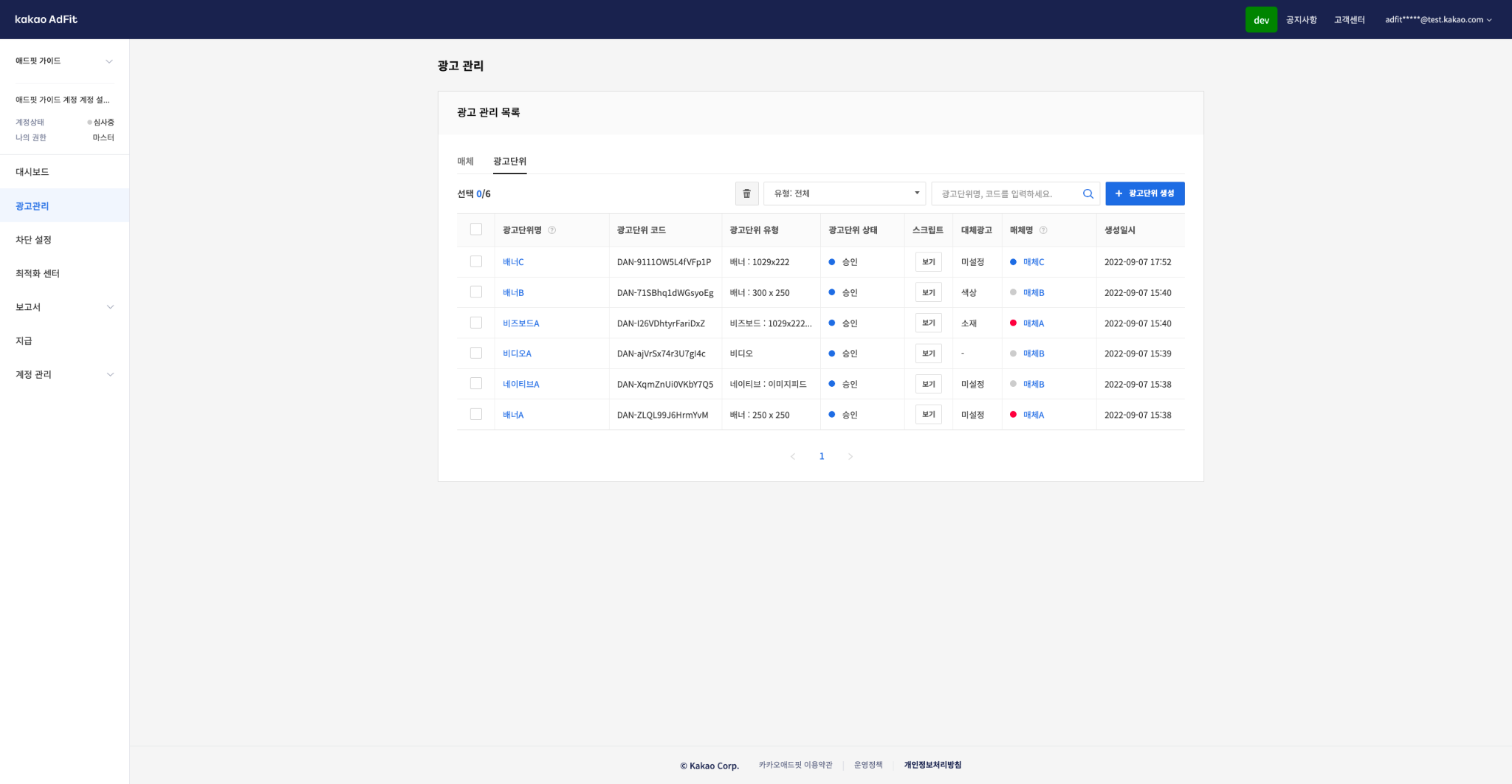The width and height of the screenshot is (1512, 784).
Task: Click 보기 script button for 배너B
Action: 928,292
